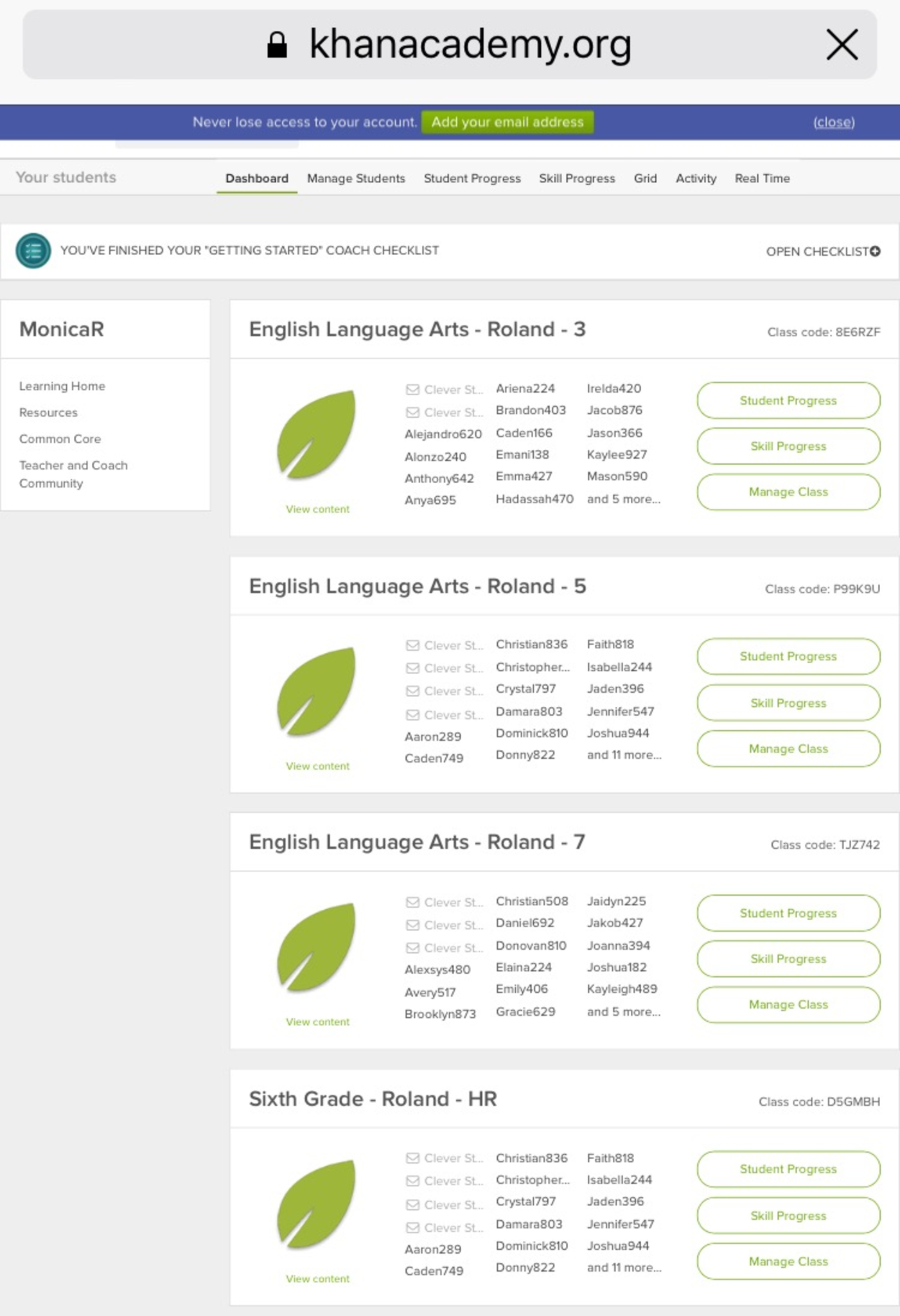Click the leaf icon for Sixth Grade class
Viewport: 900px width, 1316px height.
316,1204
